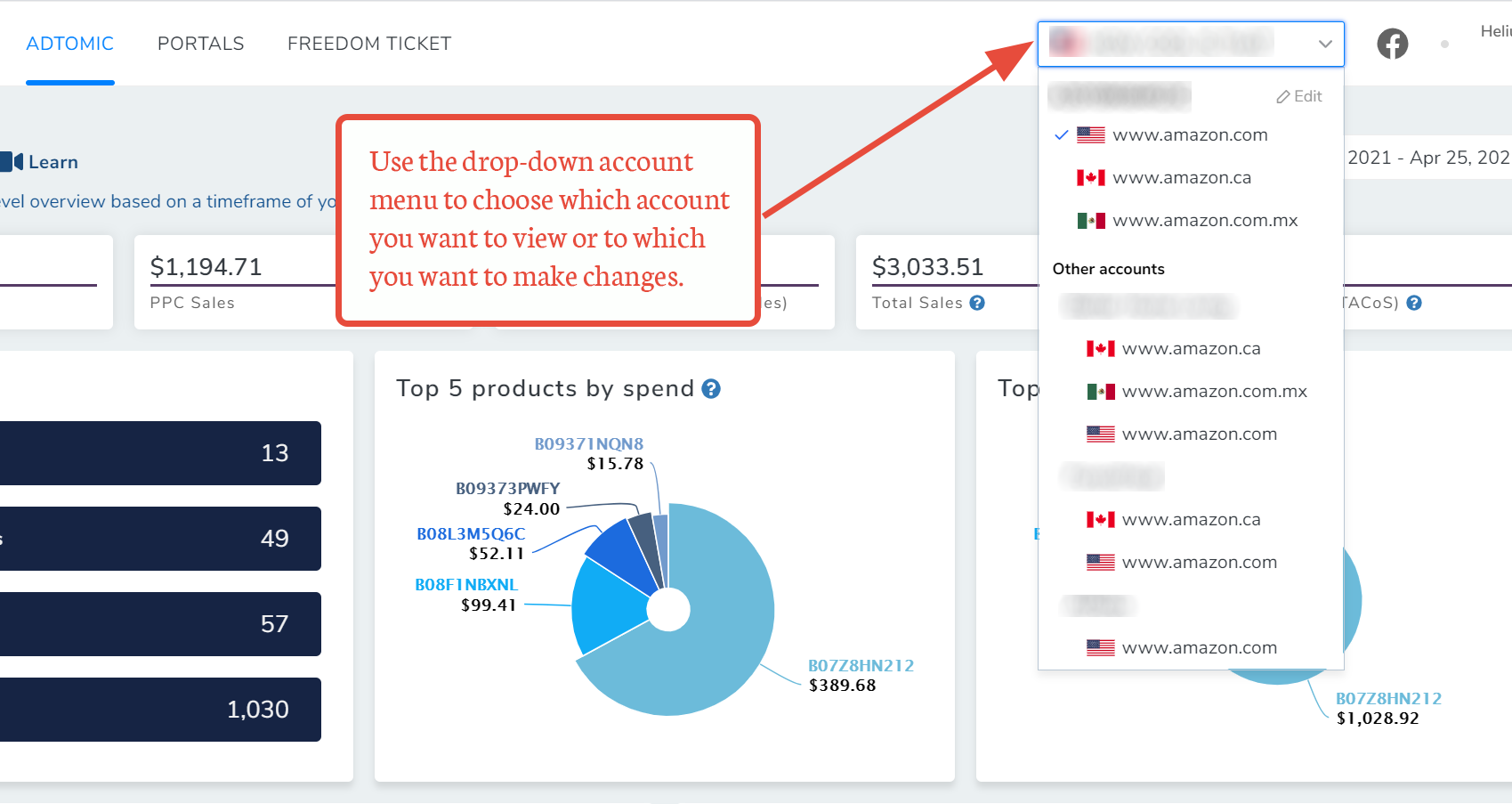Collapse the account drop-down chevron
This screenshot has width=1512, height=804.
tap(1325, 44)
